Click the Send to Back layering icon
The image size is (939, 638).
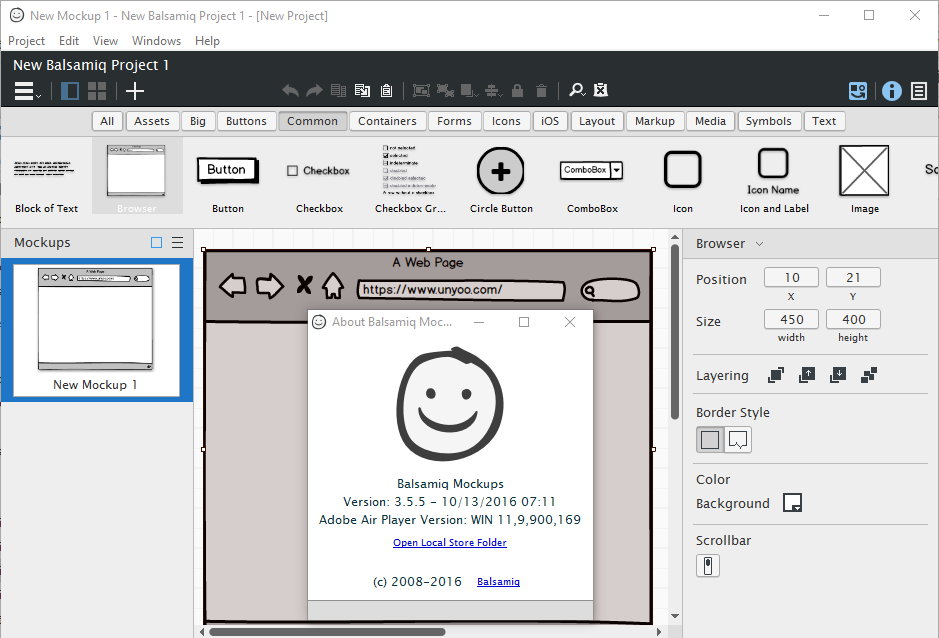click(x=868, y=375)
